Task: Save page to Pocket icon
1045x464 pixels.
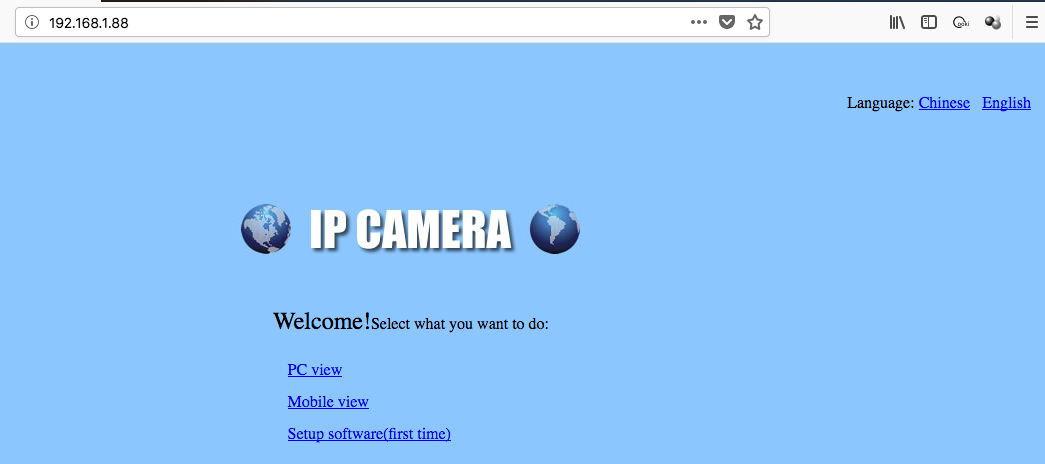Action: [726, 23]
